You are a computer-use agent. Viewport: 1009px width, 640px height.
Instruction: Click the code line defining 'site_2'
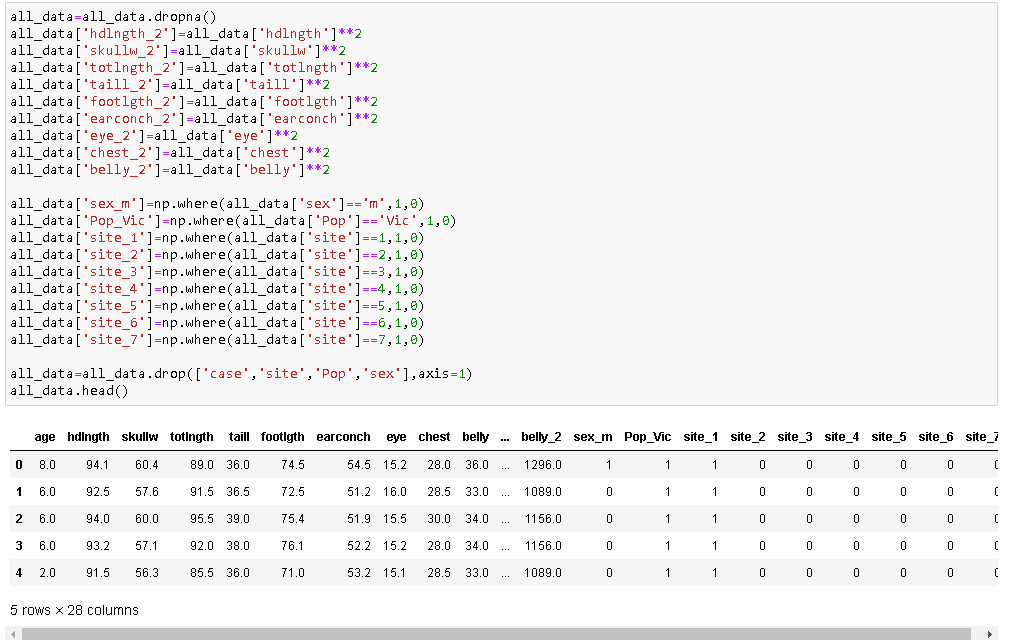(218, 255)
